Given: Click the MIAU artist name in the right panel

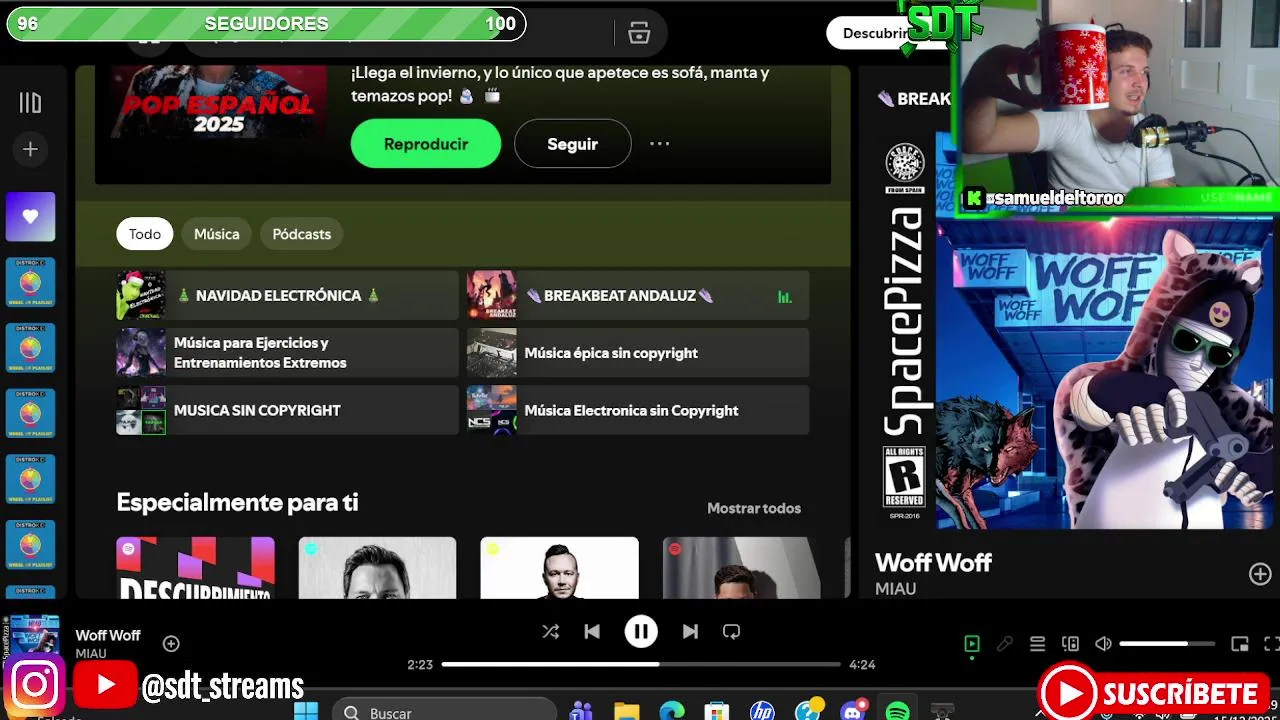Looking at the screenshot, I should (895, 589).
